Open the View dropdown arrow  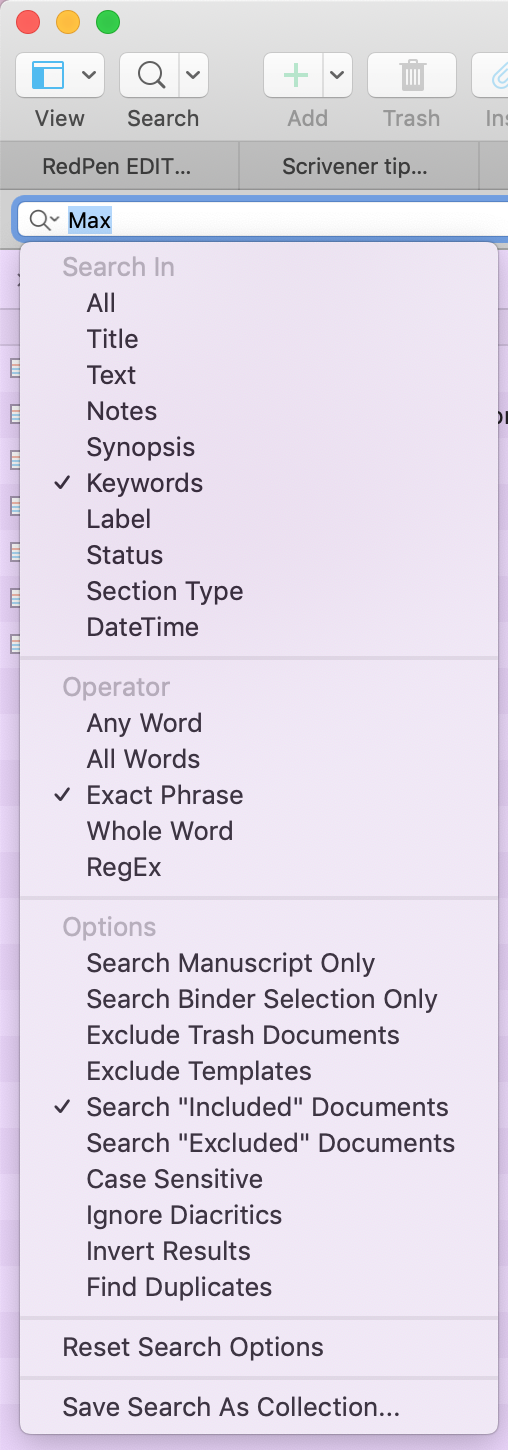pyautogui.click(x=88, y=75)
